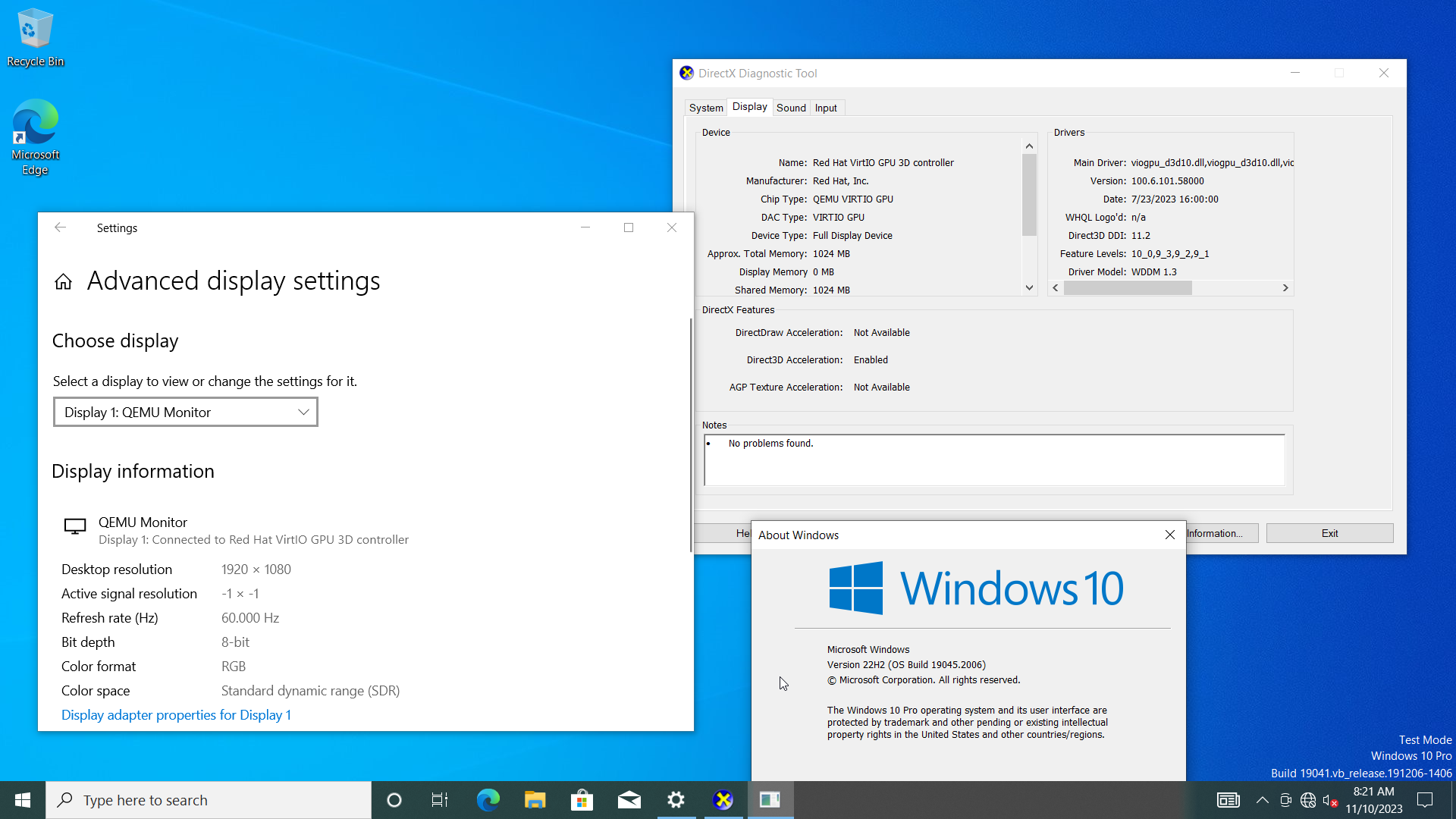Click the Exit button in DirectX tool
Viewport: 1456px width, 819px height.
pos(1329,533)
